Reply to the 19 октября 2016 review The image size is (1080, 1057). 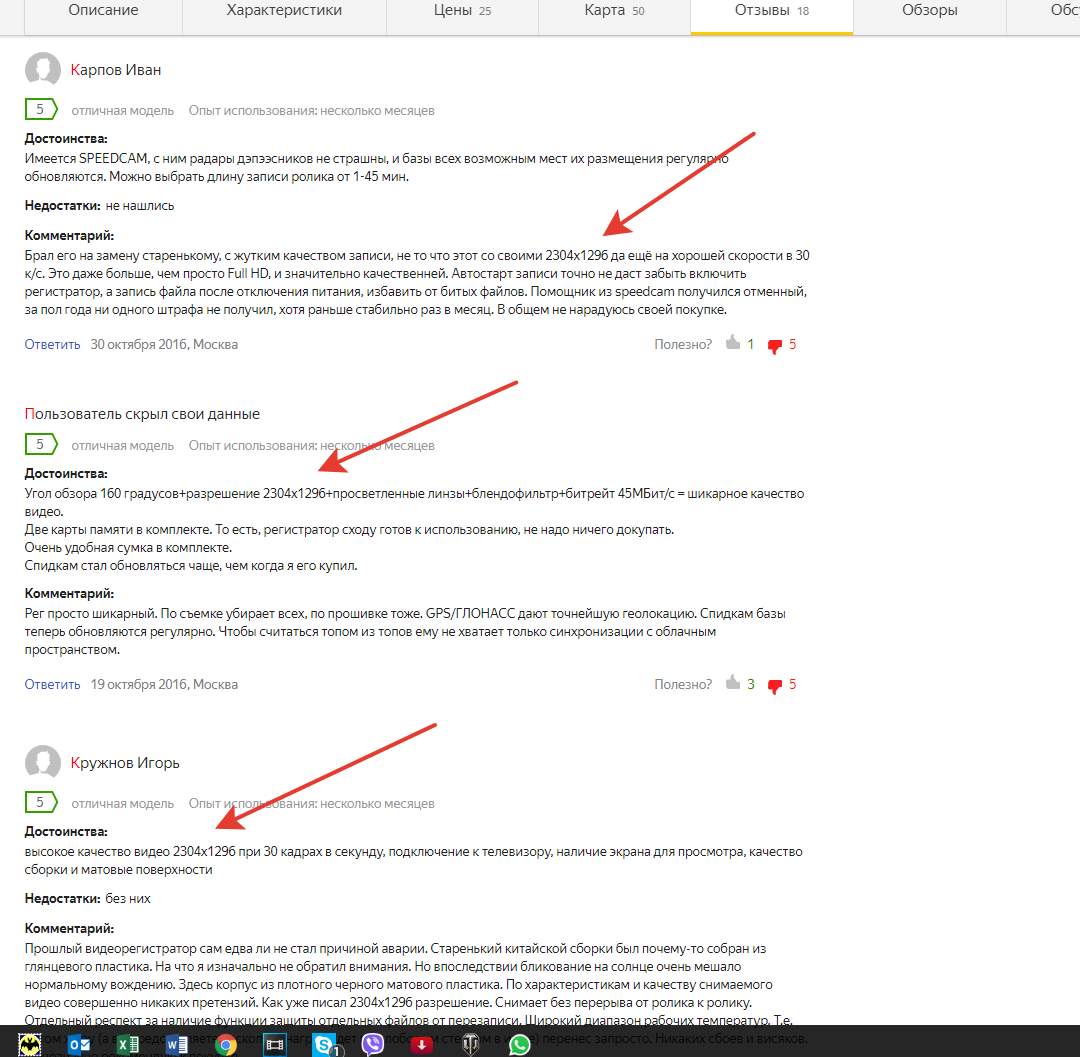point(52,684)
